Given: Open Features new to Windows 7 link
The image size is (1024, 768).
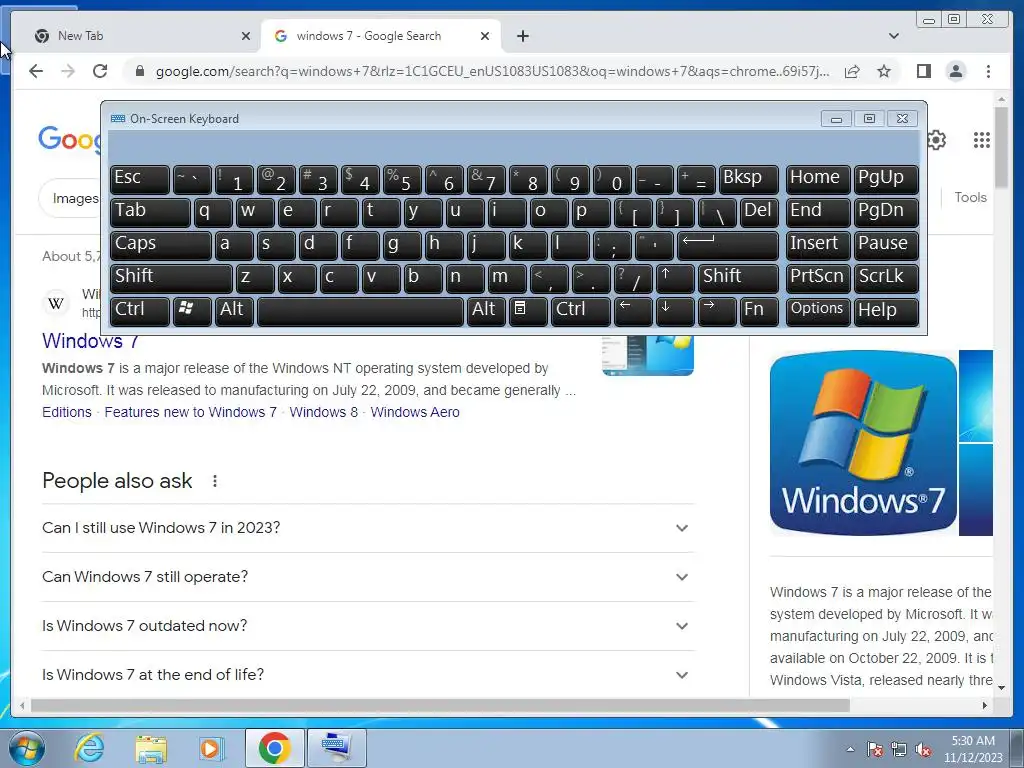Looking at the screenshot, I should (x=191, y=412).
